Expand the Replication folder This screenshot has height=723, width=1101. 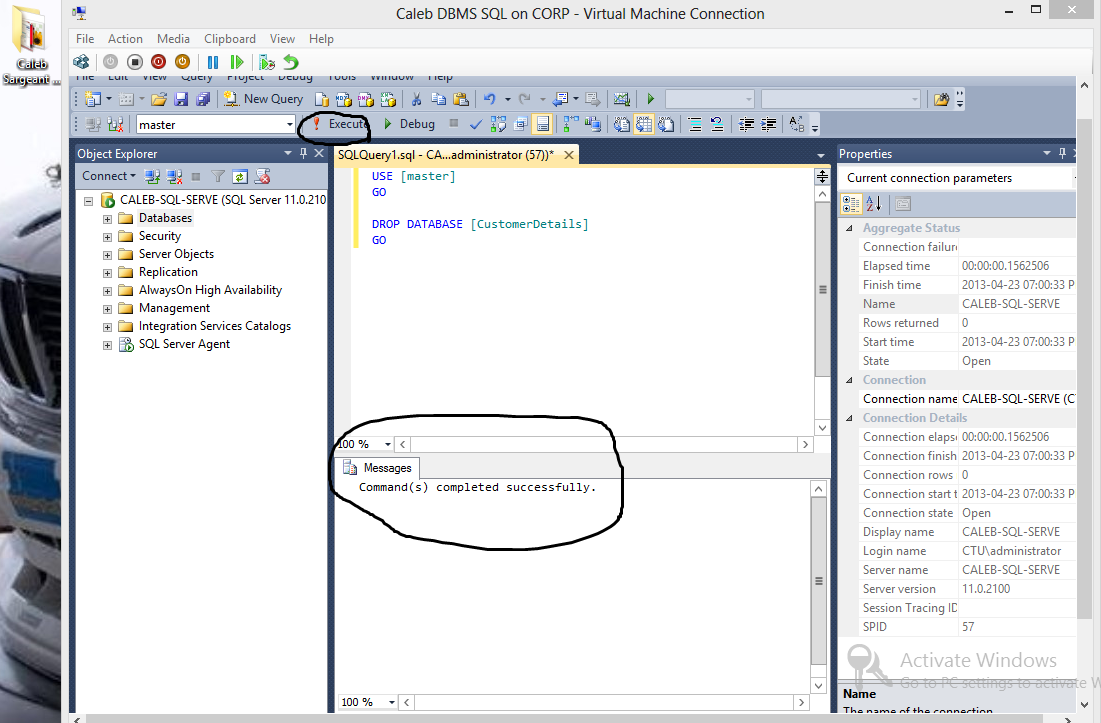click(x=107, y=273)
